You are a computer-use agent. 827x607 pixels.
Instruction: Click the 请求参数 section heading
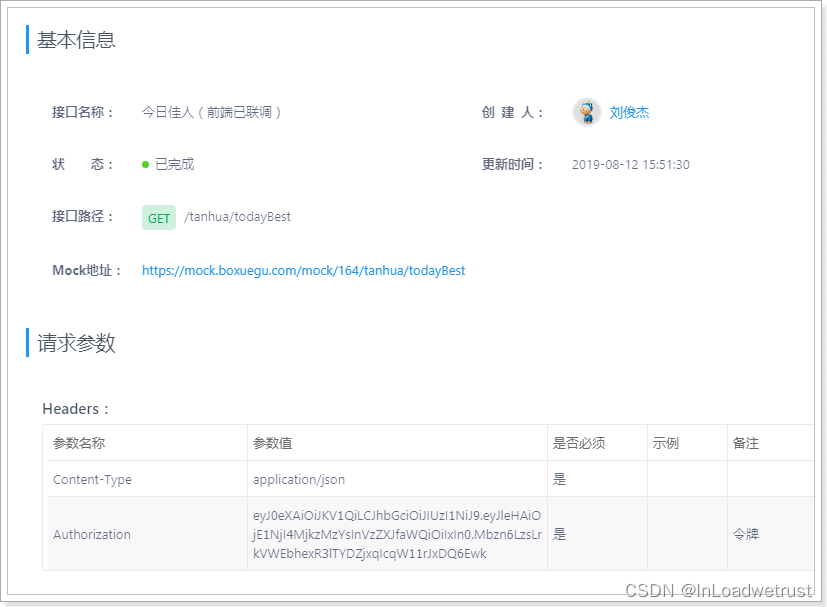[76, 343]
